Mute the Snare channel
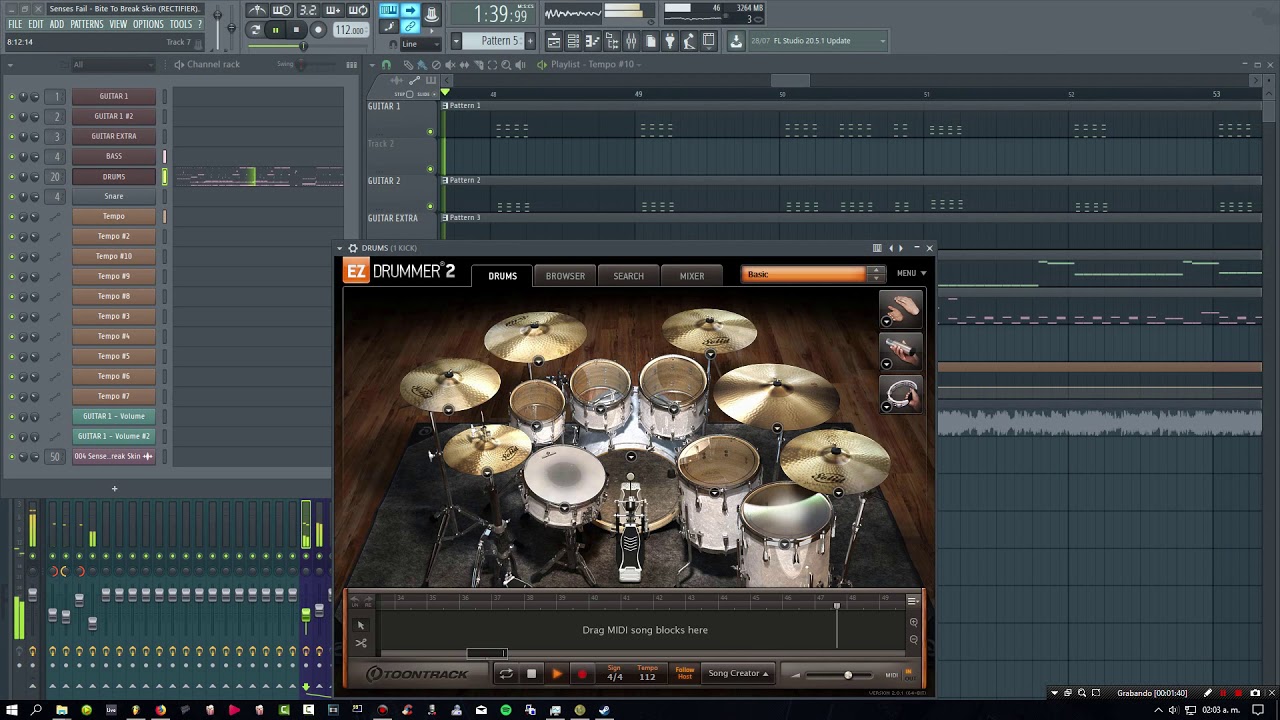 coord(12,196)
